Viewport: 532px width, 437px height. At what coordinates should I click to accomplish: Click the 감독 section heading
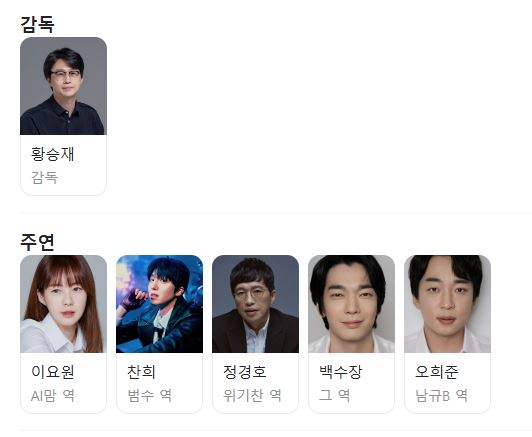37,24
